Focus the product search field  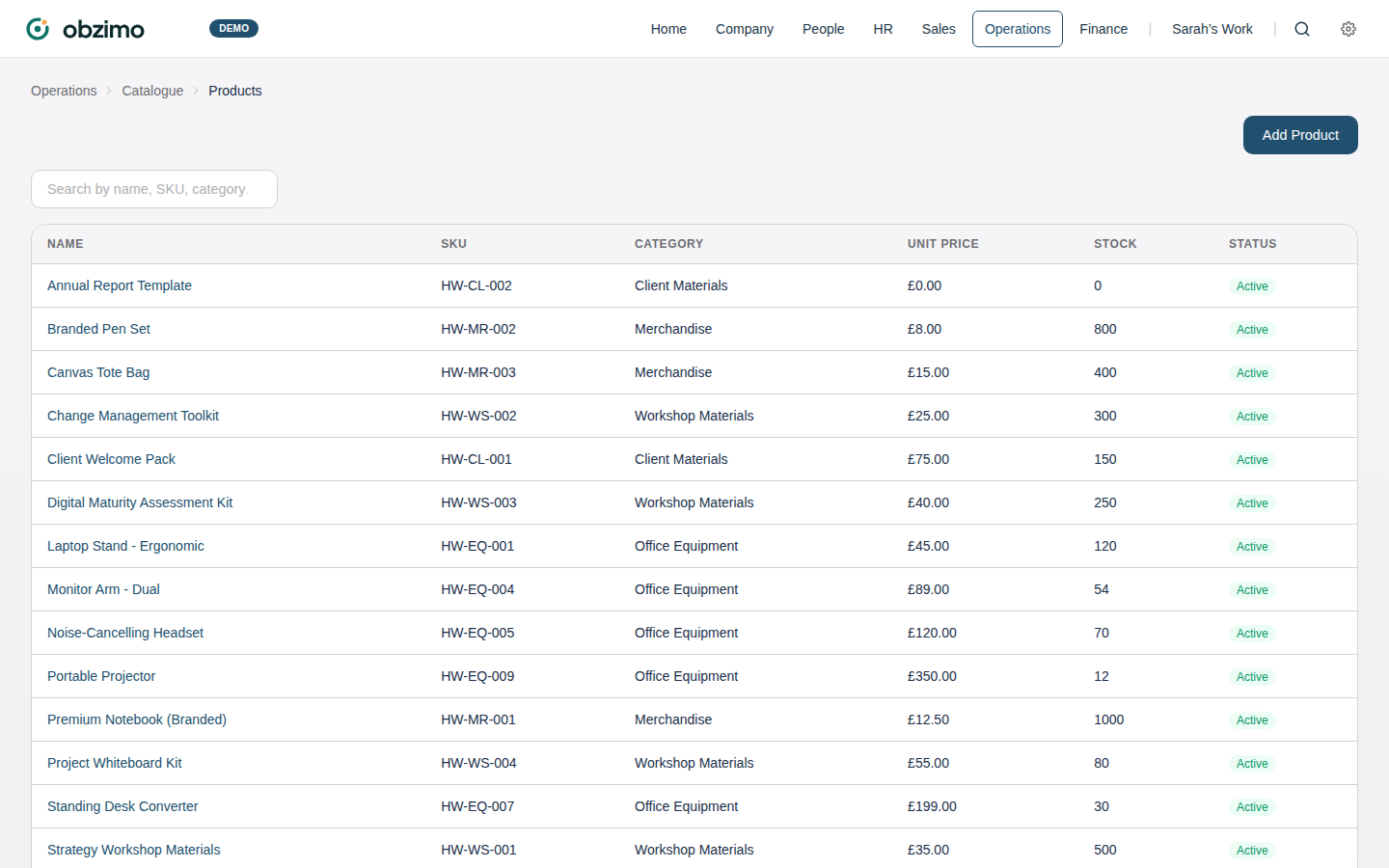[154, 189]
